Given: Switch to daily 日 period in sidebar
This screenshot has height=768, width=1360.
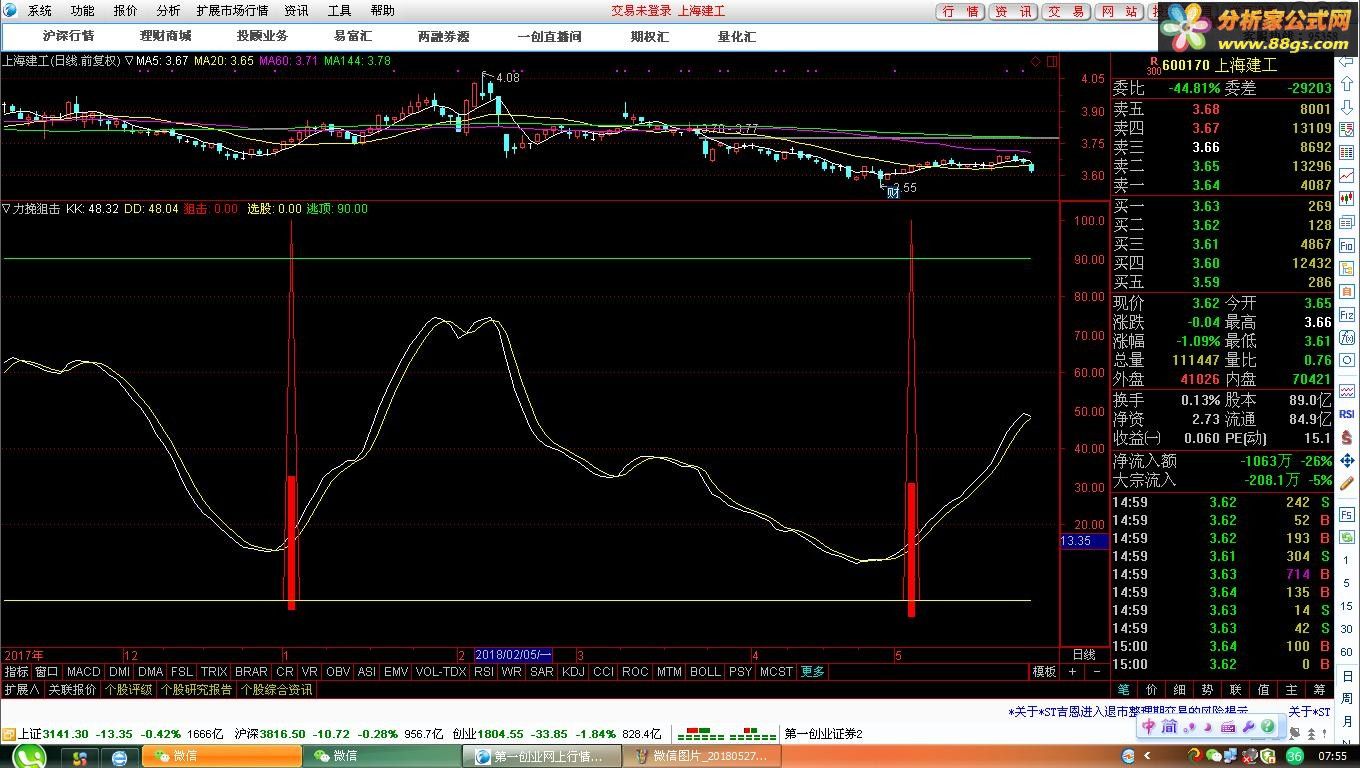Looking at the screenshot, I should [x=1348, y=676].
